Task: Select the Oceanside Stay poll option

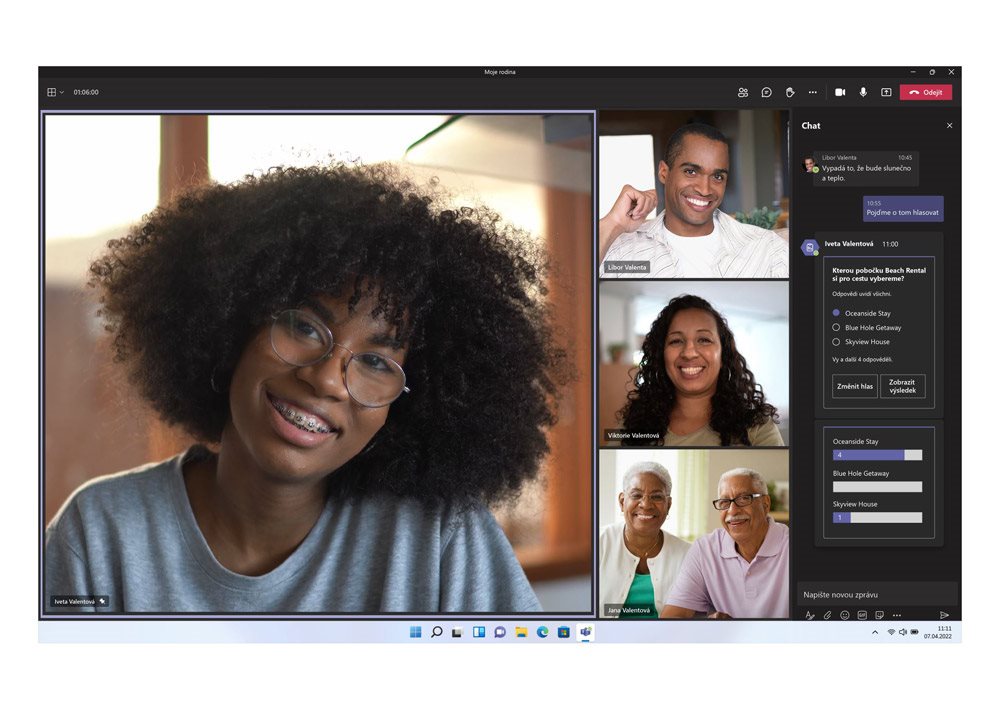Action: (x=836, y=313)
